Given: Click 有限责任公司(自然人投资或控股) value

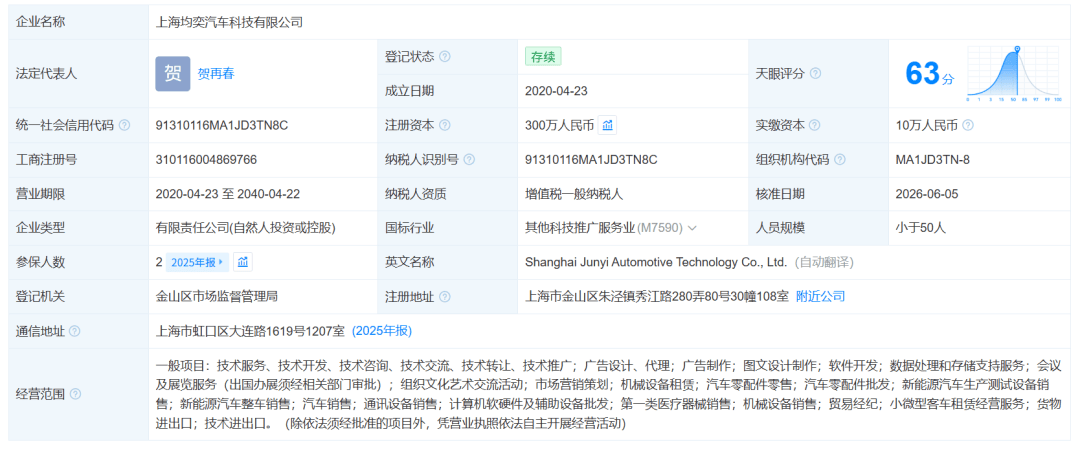Looking at the screenshot, I should [246, 228].
